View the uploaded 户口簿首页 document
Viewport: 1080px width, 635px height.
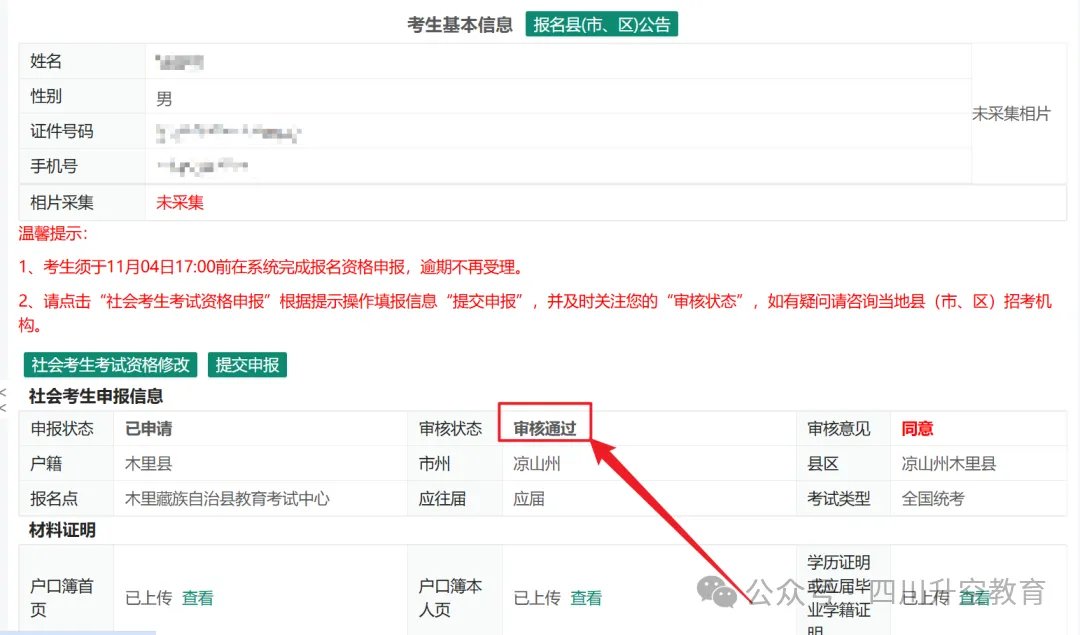[198, 598]
